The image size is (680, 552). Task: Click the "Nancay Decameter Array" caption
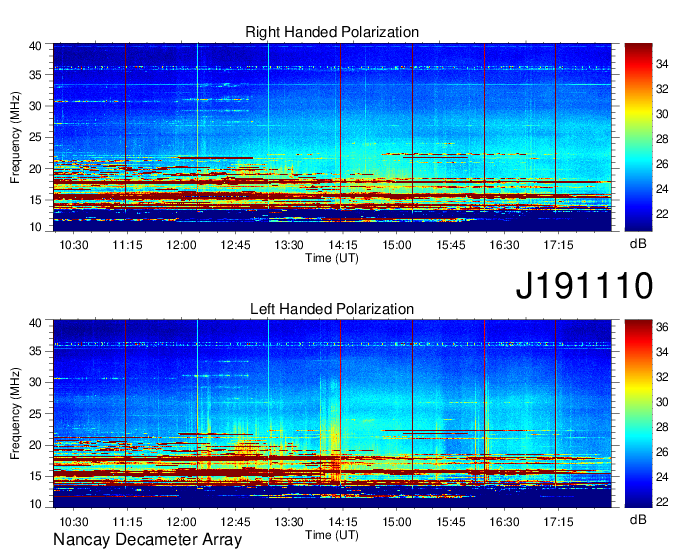tap(147, 540)
